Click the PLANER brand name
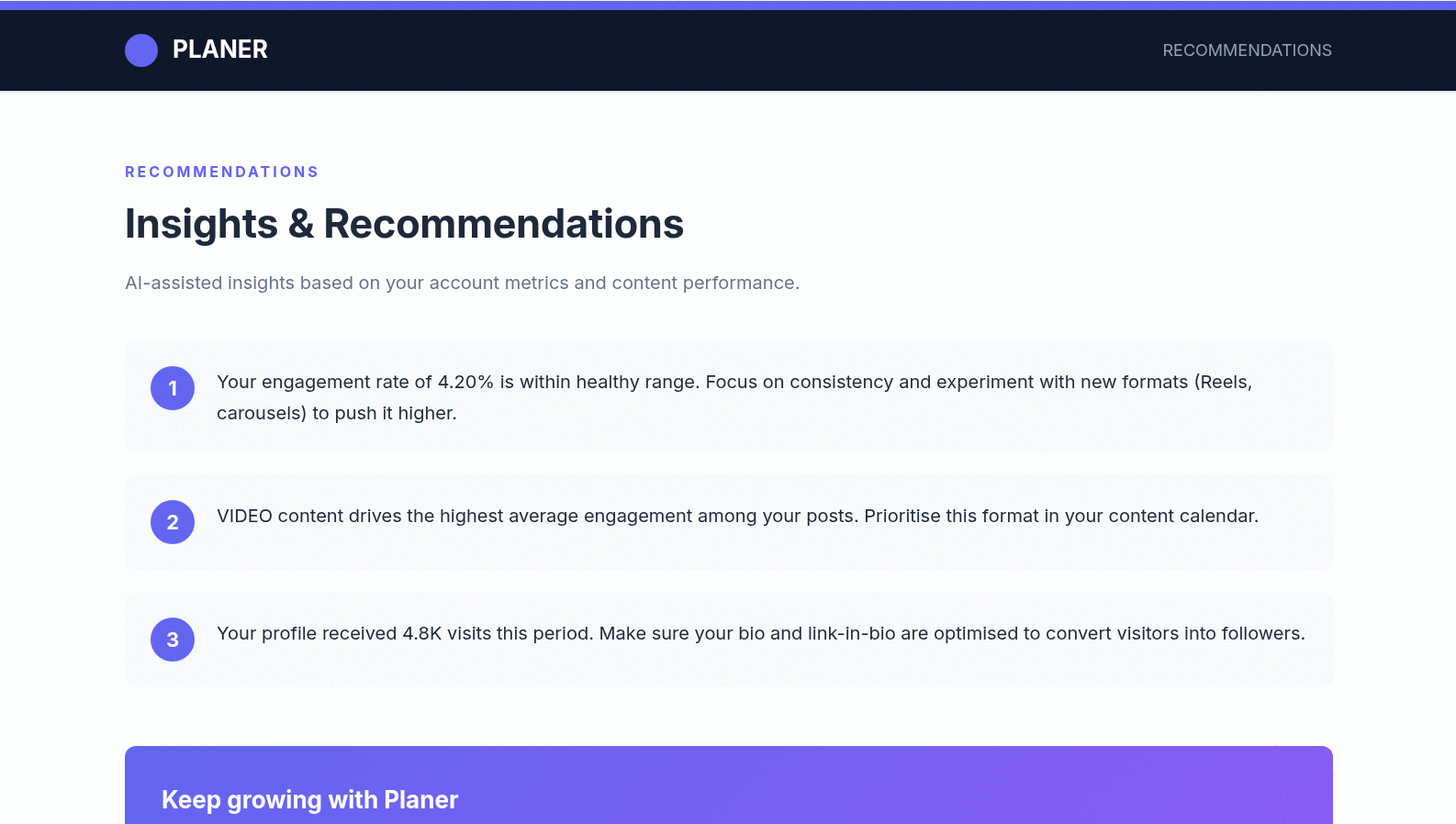 220,50
